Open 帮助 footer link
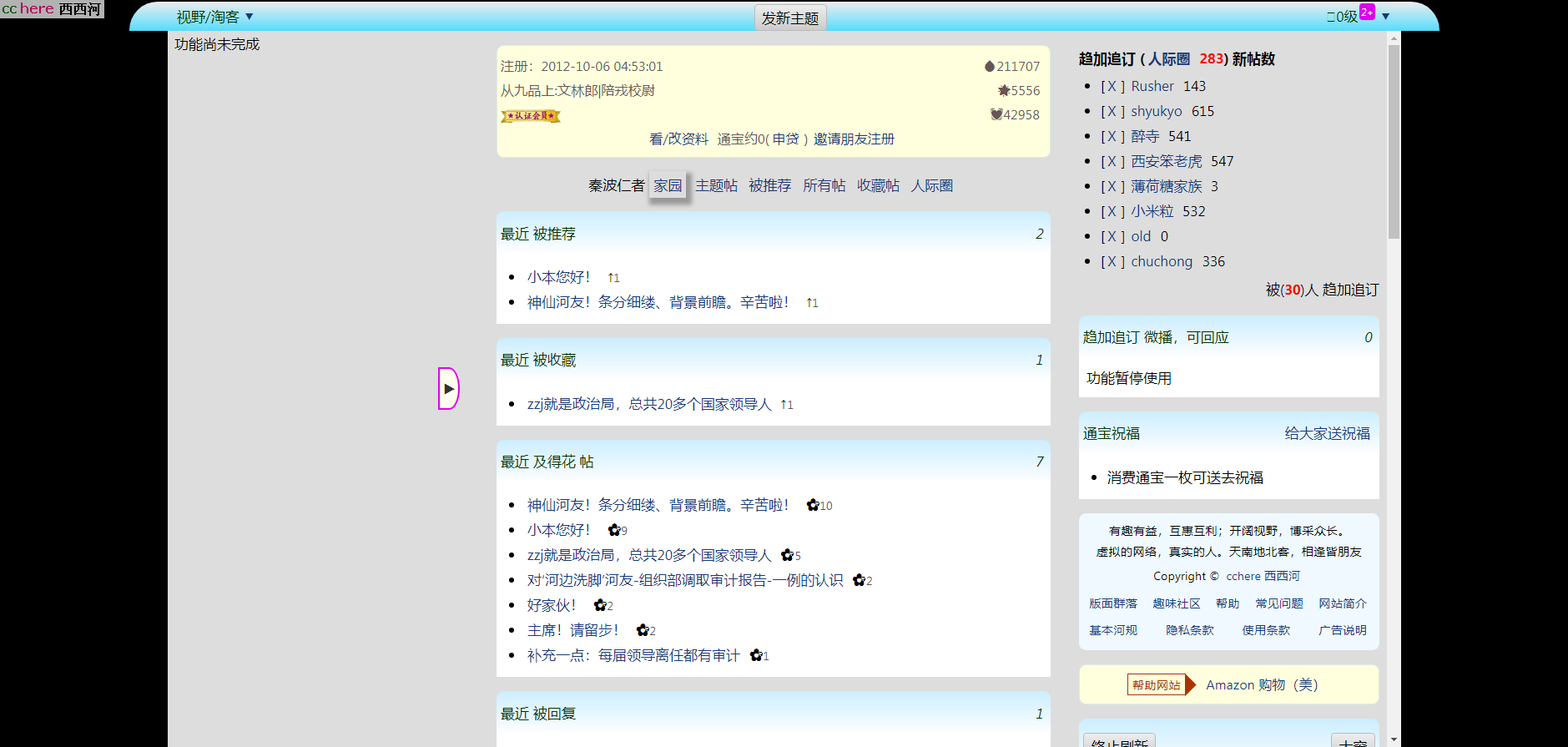 (1228, 603)
